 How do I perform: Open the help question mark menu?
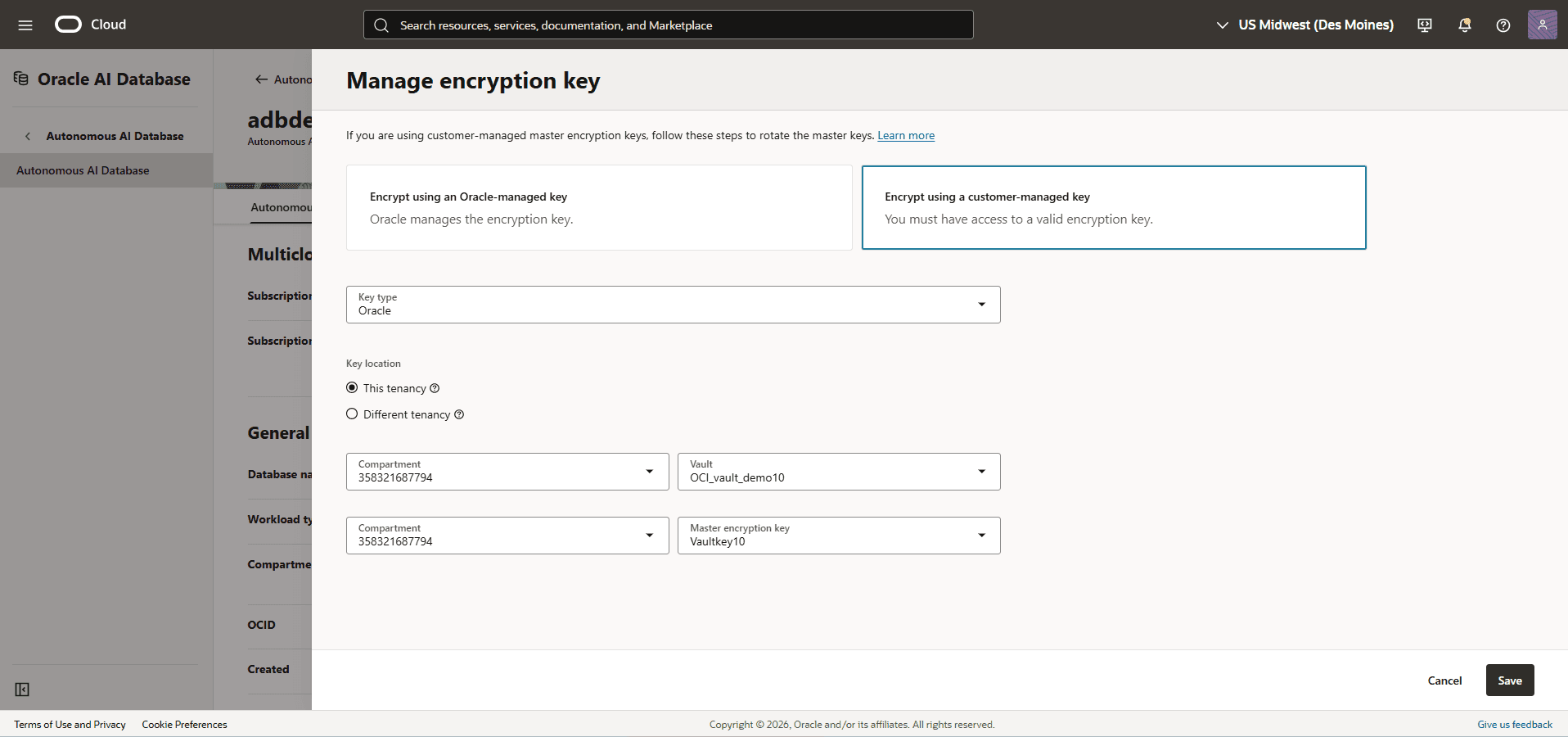1503,25
